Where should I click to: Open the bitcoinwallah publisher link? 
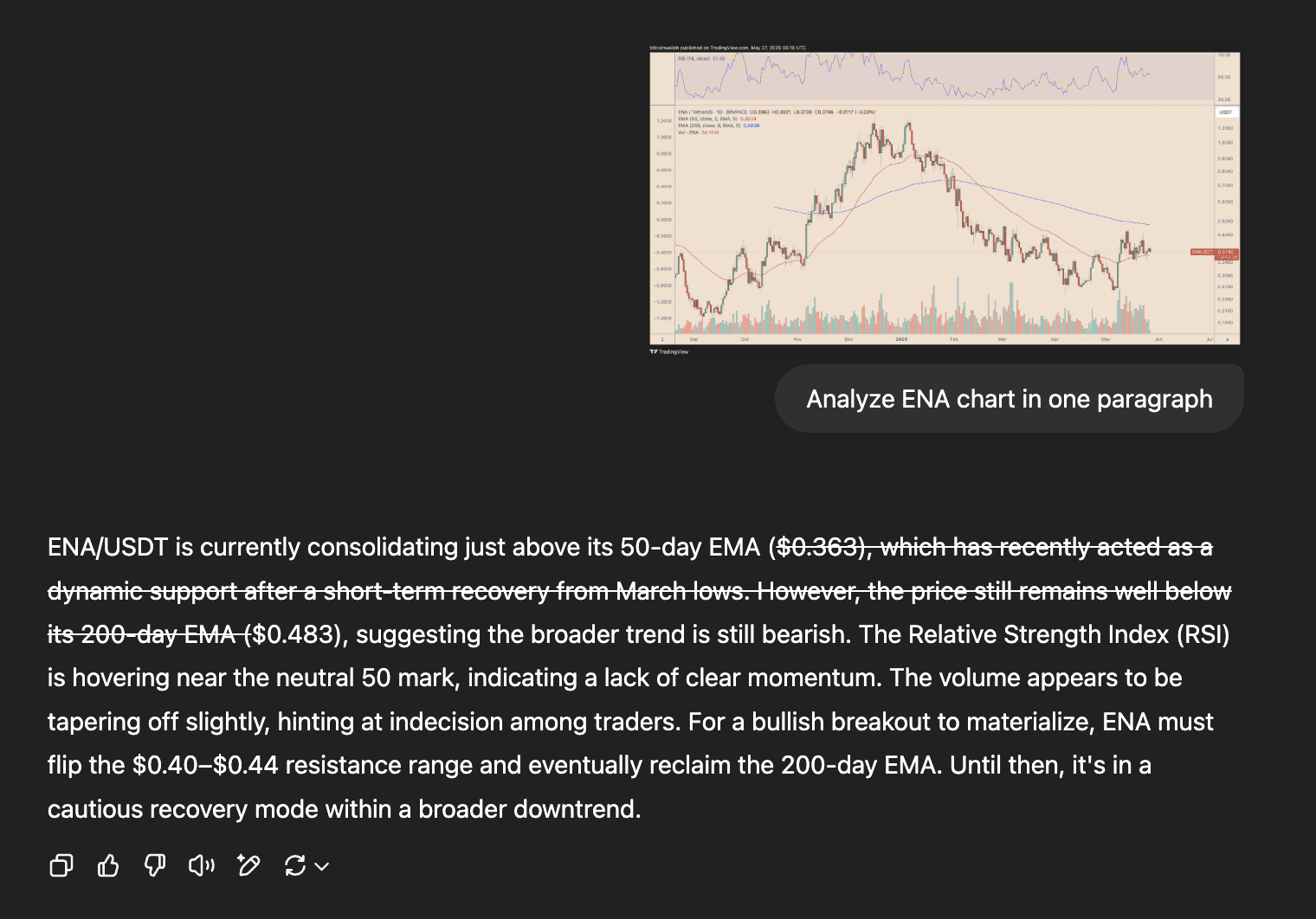pos(664,48)
